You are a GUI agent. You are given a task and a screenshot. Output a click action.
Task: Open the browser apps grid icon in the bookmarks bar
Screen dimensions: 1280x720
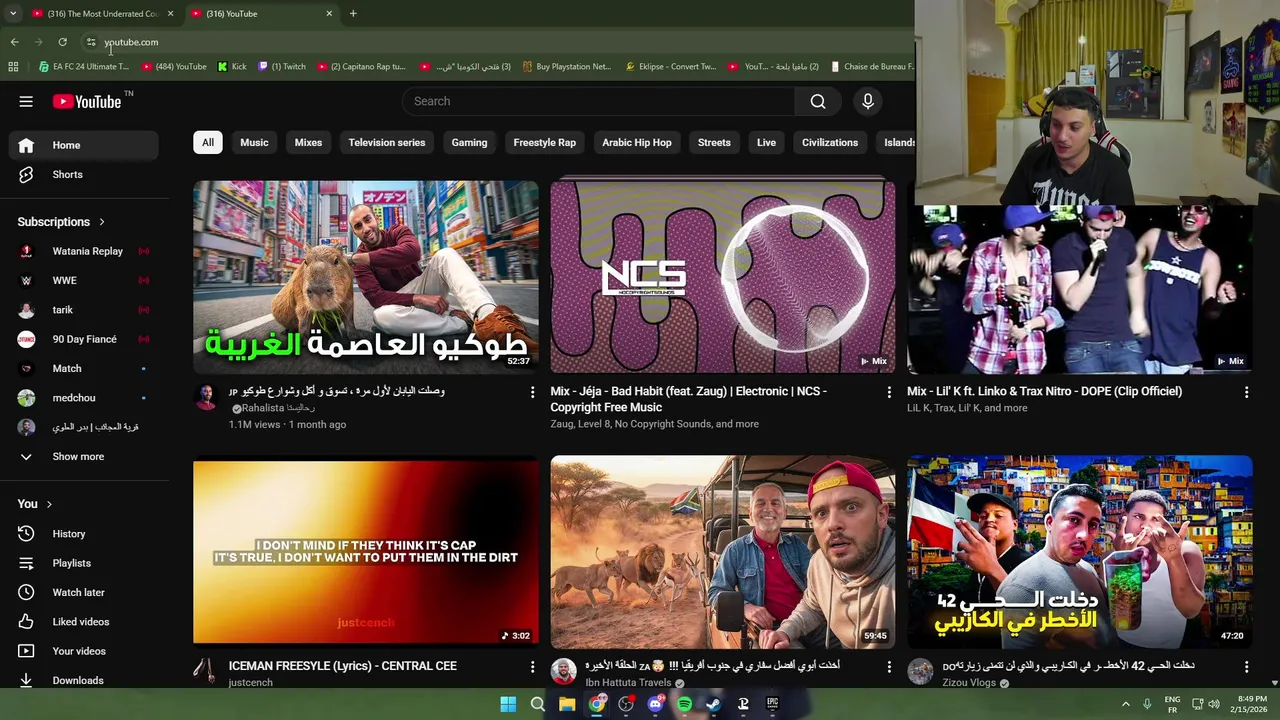coord(13,67)
